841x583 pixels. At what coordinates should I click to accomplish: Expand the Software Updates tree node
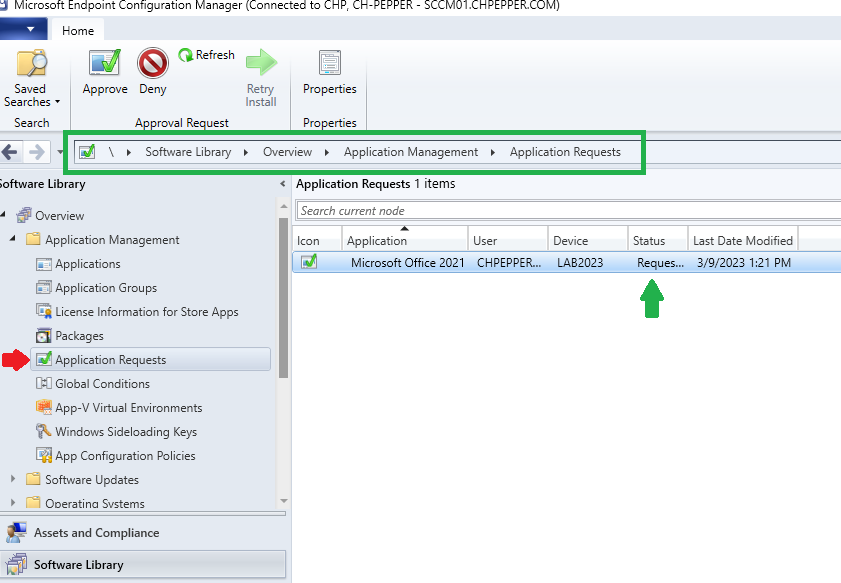pyautogui.click(x=13, y=478)
